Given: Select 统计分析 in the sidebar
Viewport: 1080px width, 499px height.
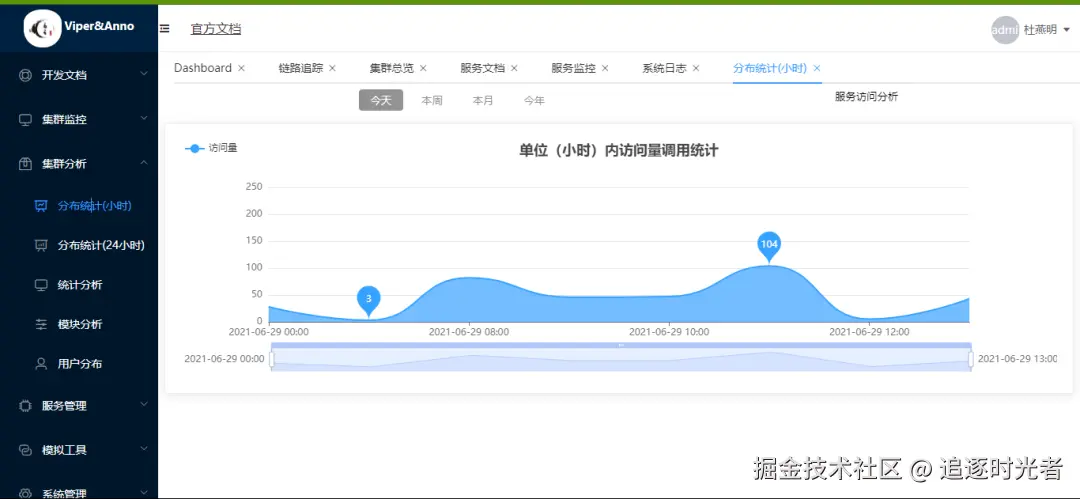Looking at the screenshot, I should (x=79, y=285).
